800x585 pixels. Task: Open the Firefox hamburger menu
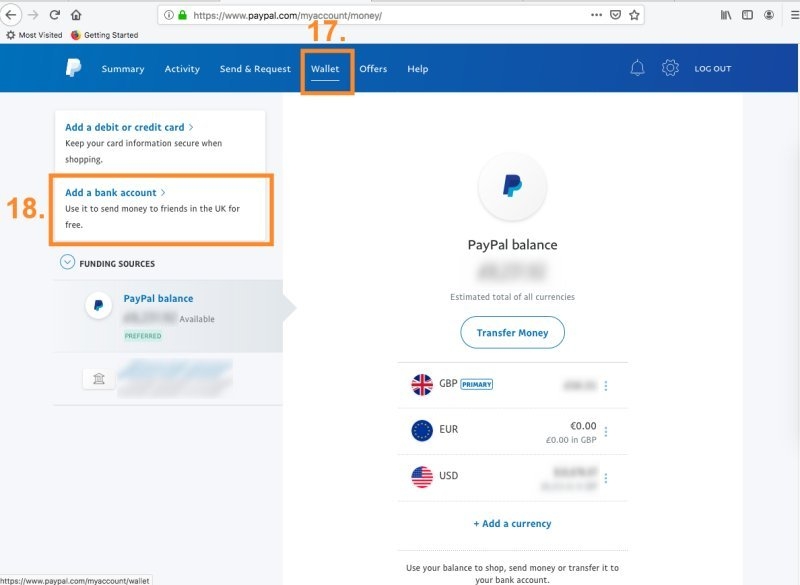(794, 15)
